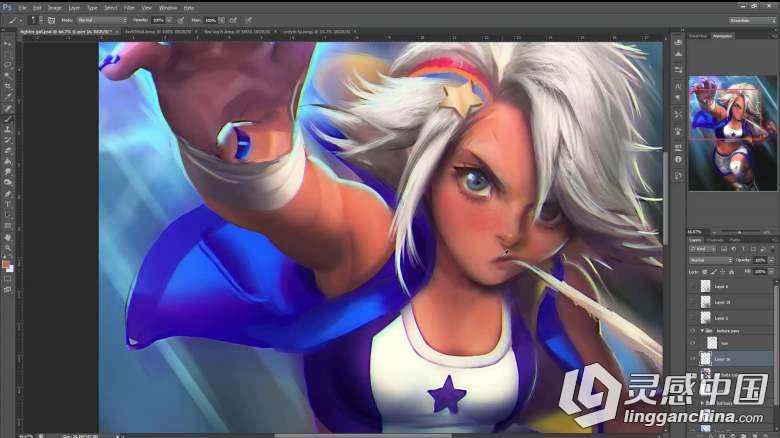Screen dimensions: 780x438
Task: Open layer Opacity arrow in Layers panel
Action: point(771,260)
